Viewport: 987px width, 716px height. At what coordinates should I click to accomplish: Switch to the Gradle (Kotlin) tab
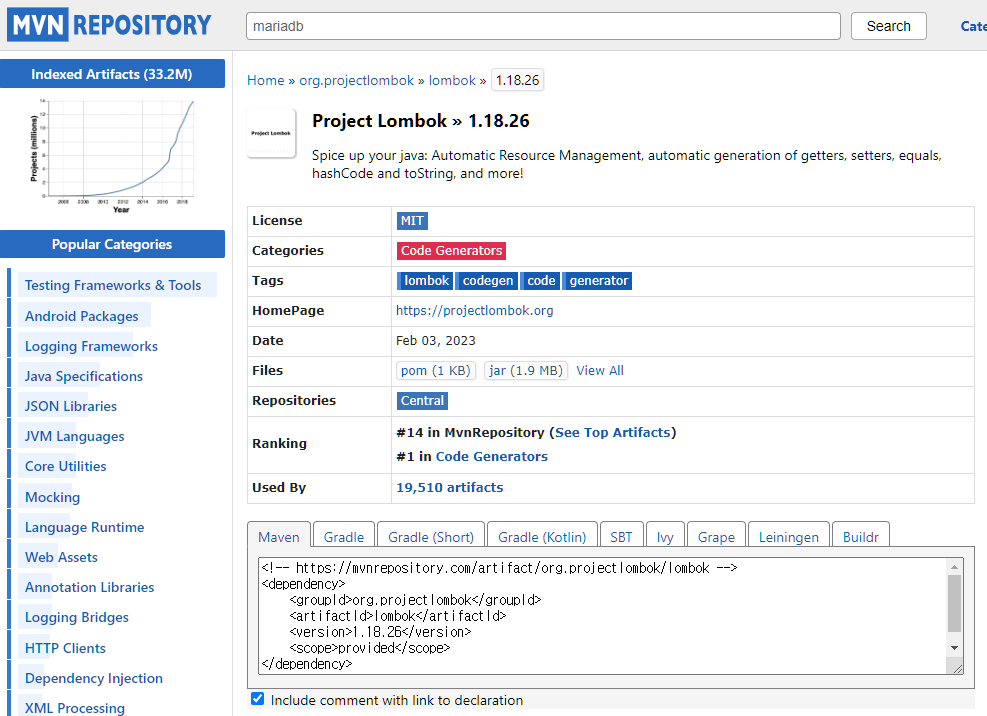tap(542, 535)
